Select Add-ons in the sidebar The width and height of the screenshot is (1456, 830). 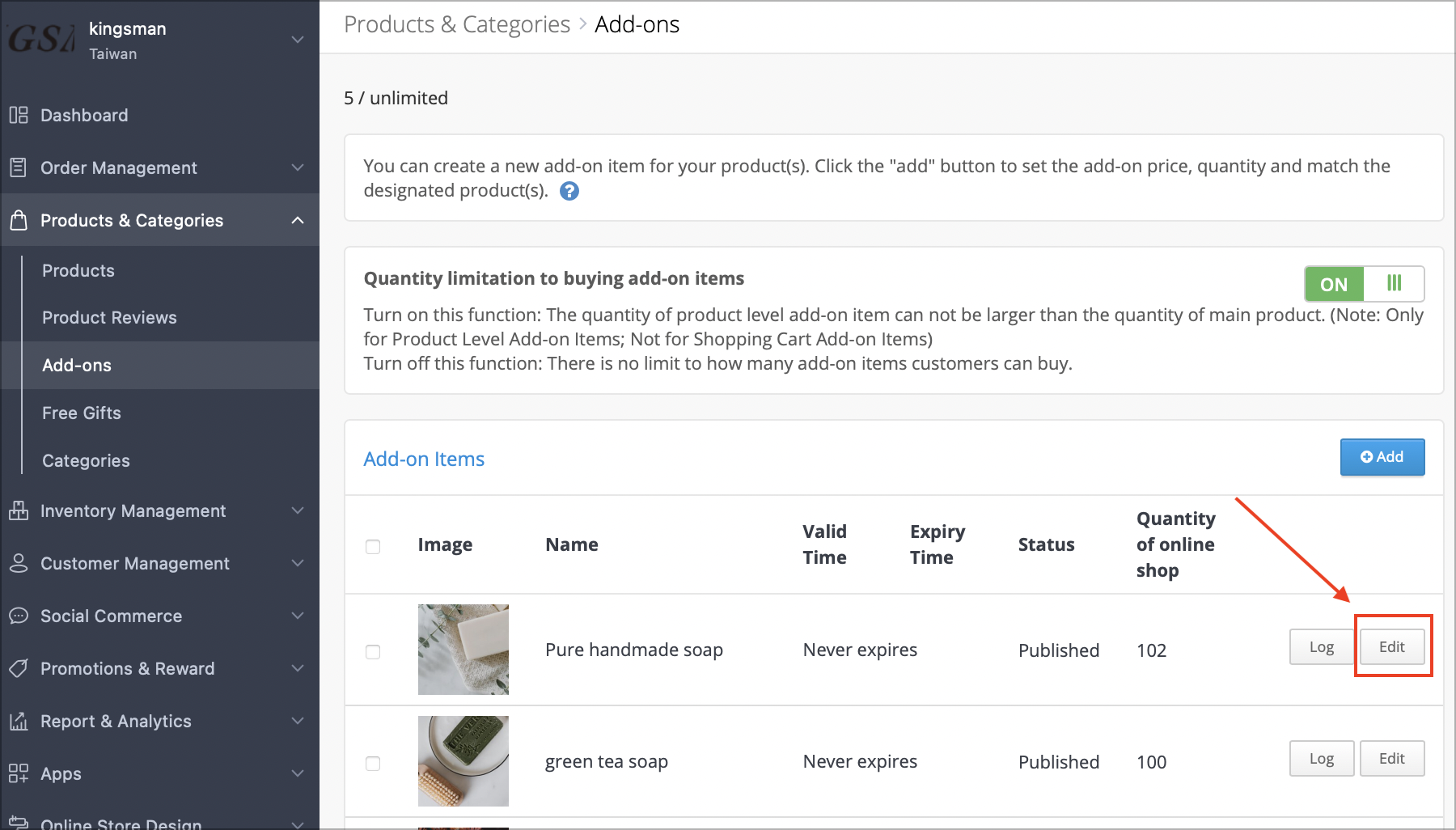tap(77, 365)
